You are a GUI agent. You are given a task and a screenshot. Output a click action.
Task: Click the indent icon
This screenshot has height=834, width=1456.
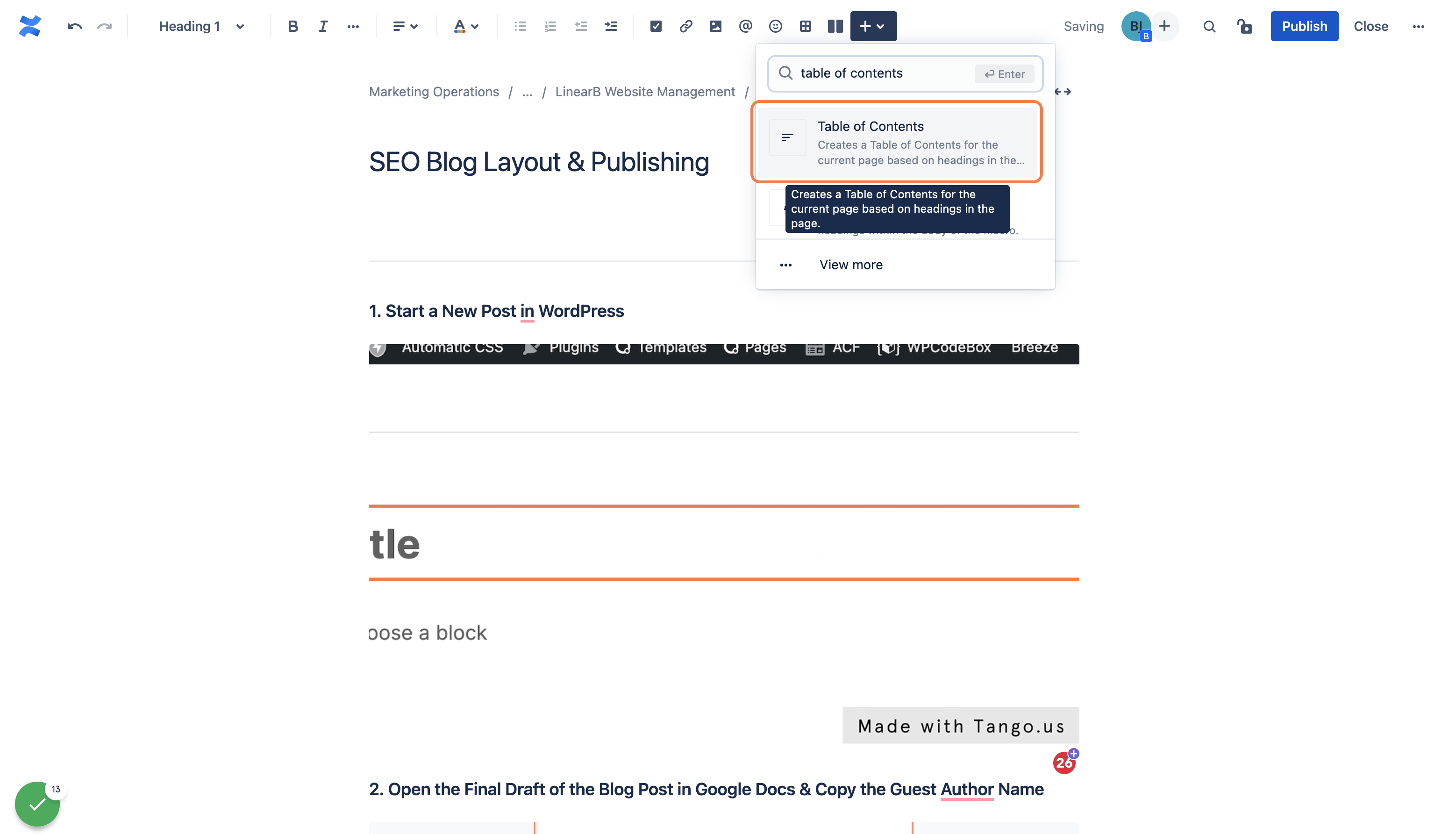[611, 26]
